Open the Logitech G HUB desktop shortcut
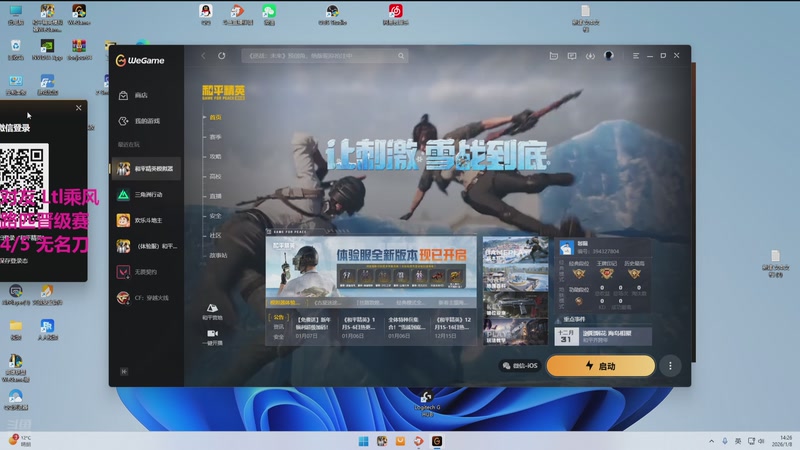Image resolution: width=800 pixels, height=450 pixels. (x=427, y=403)
